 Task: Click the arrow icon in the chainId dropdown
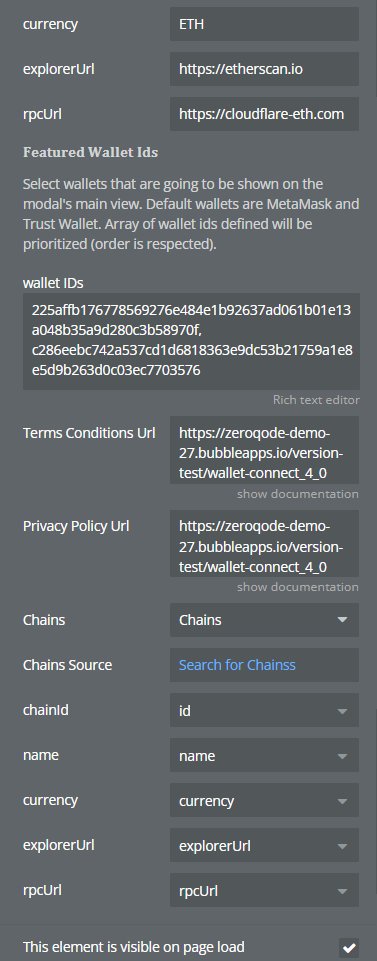[x=343, y=710]
